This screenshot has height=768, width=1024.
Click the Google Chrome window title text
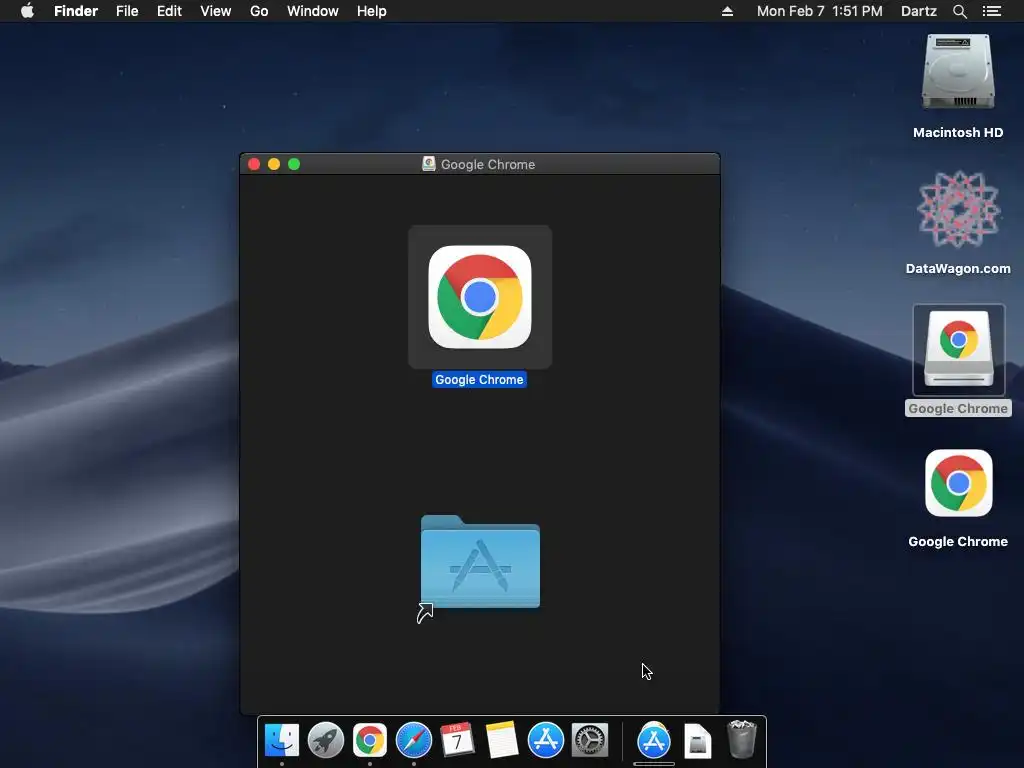[488, 165]
